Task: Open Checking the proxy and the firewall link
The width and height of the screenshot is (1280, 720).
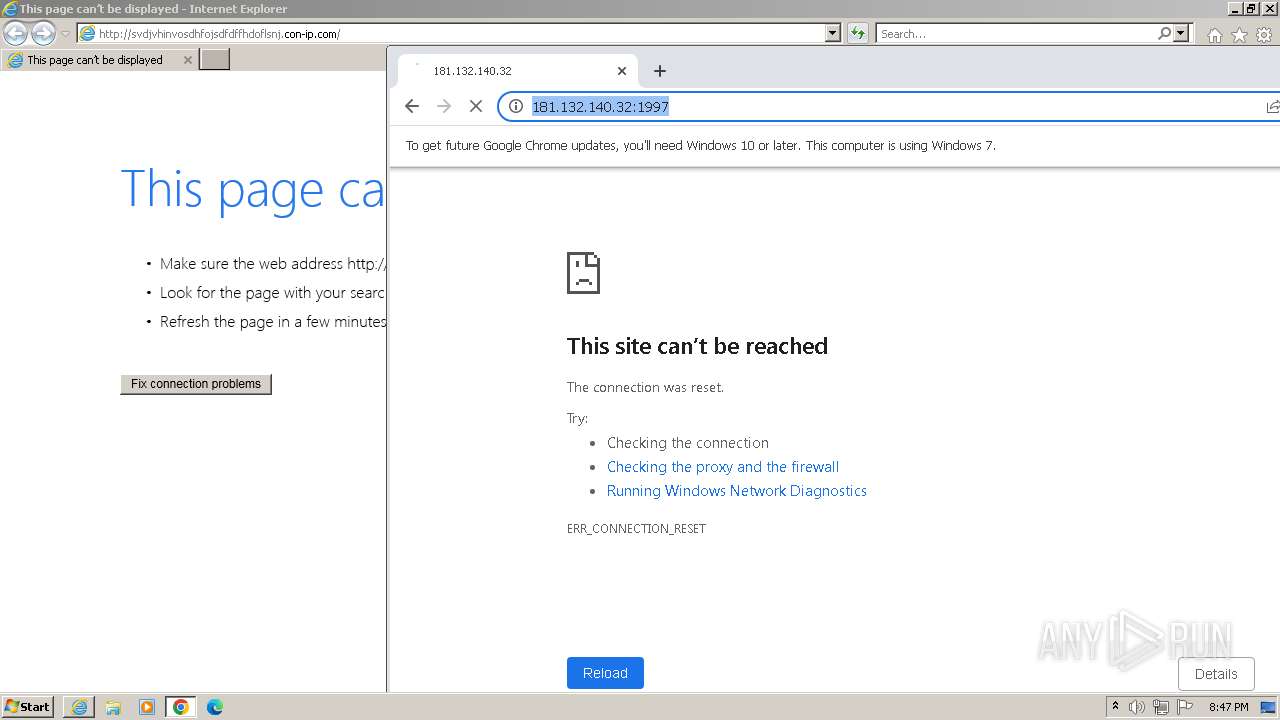Action: point(723,467)
